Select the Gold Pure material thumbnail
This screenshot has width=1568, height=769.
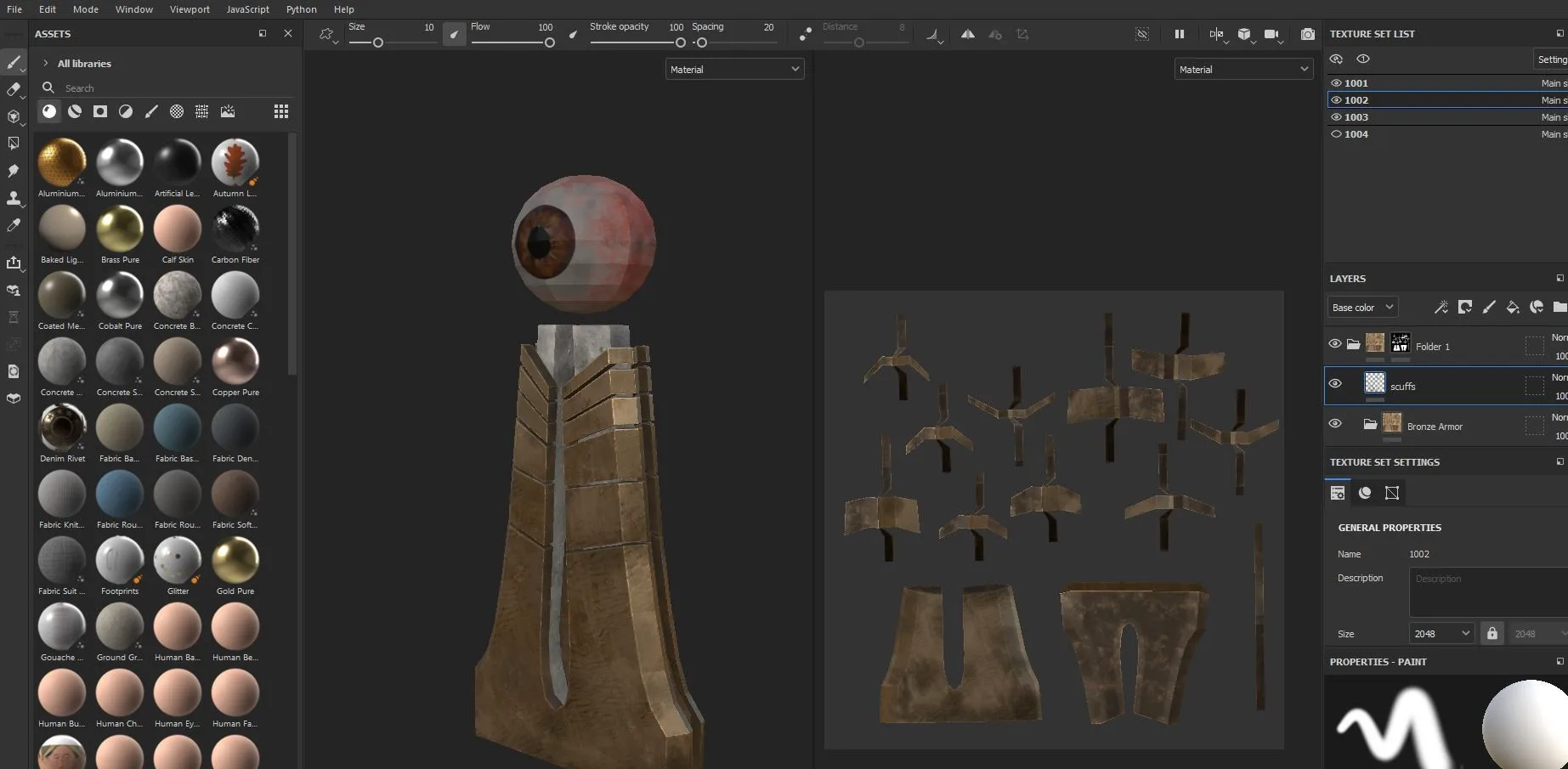click(235, 560)
